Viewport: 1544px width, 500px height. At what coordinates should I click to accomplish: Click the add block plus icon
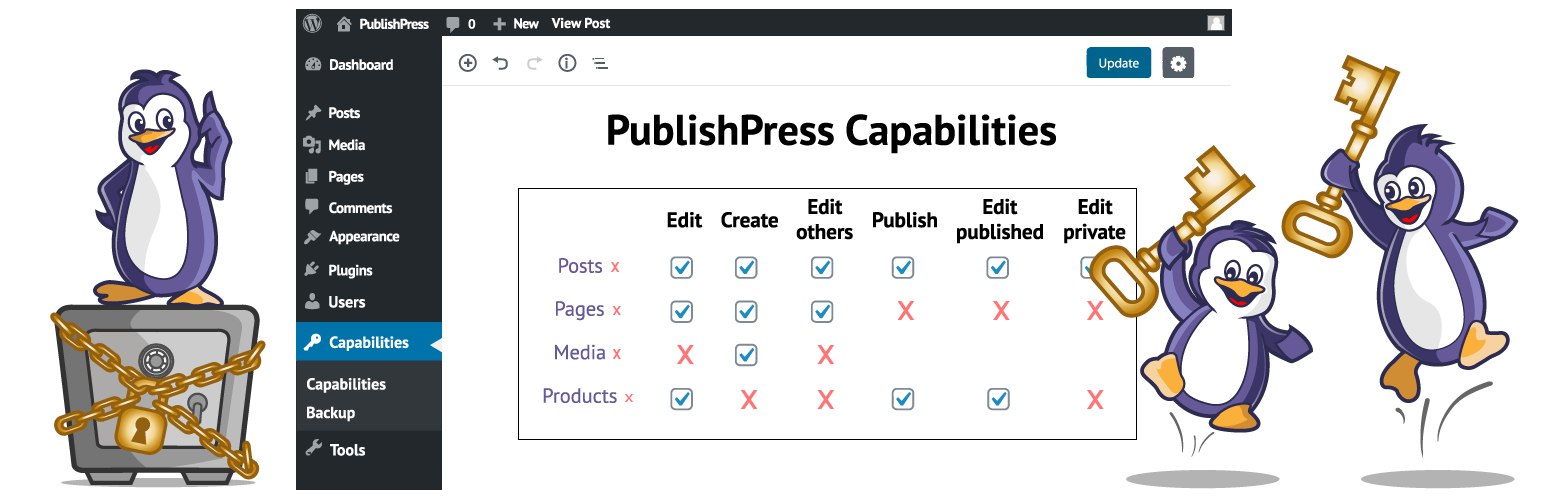[467, 63]
